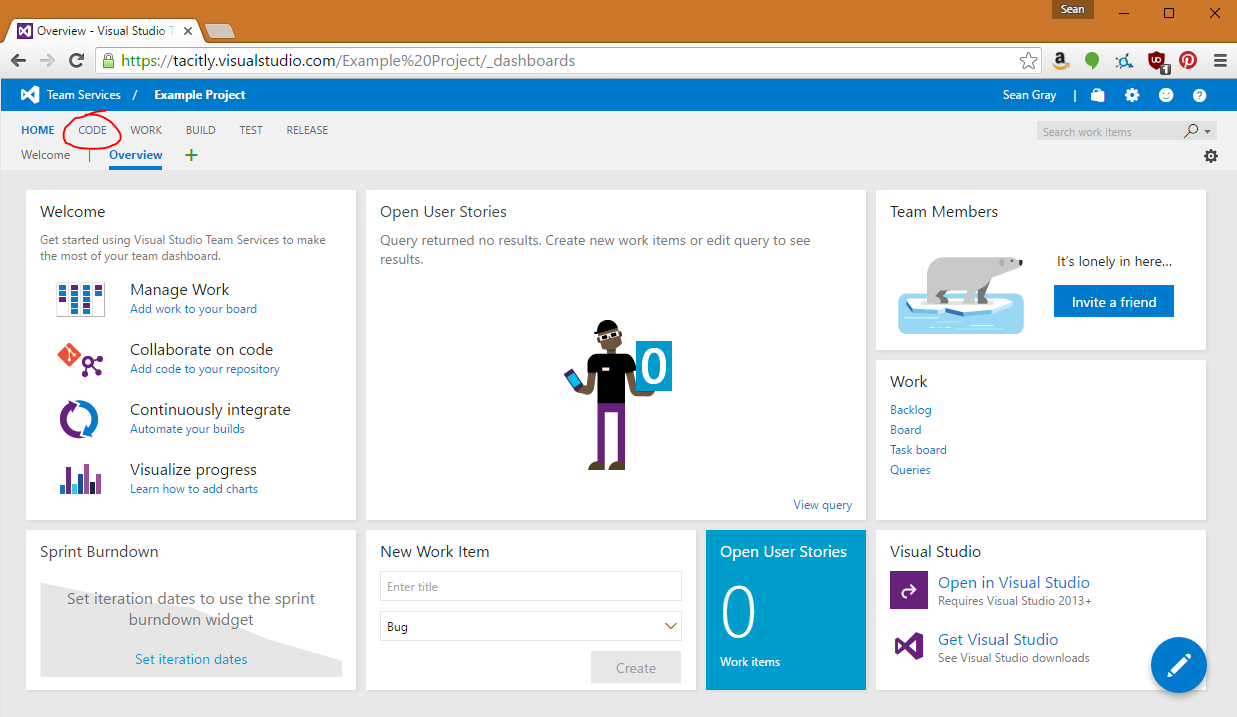Open the help question mark icon
The image size is (1237, 717).
1200,95
